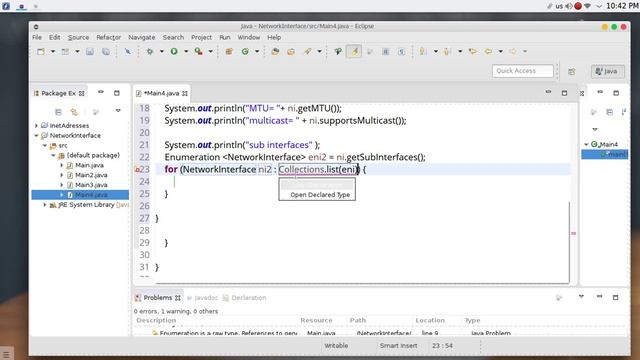Sort by Resource column header
640x360 pixels.
coord(316,320)
